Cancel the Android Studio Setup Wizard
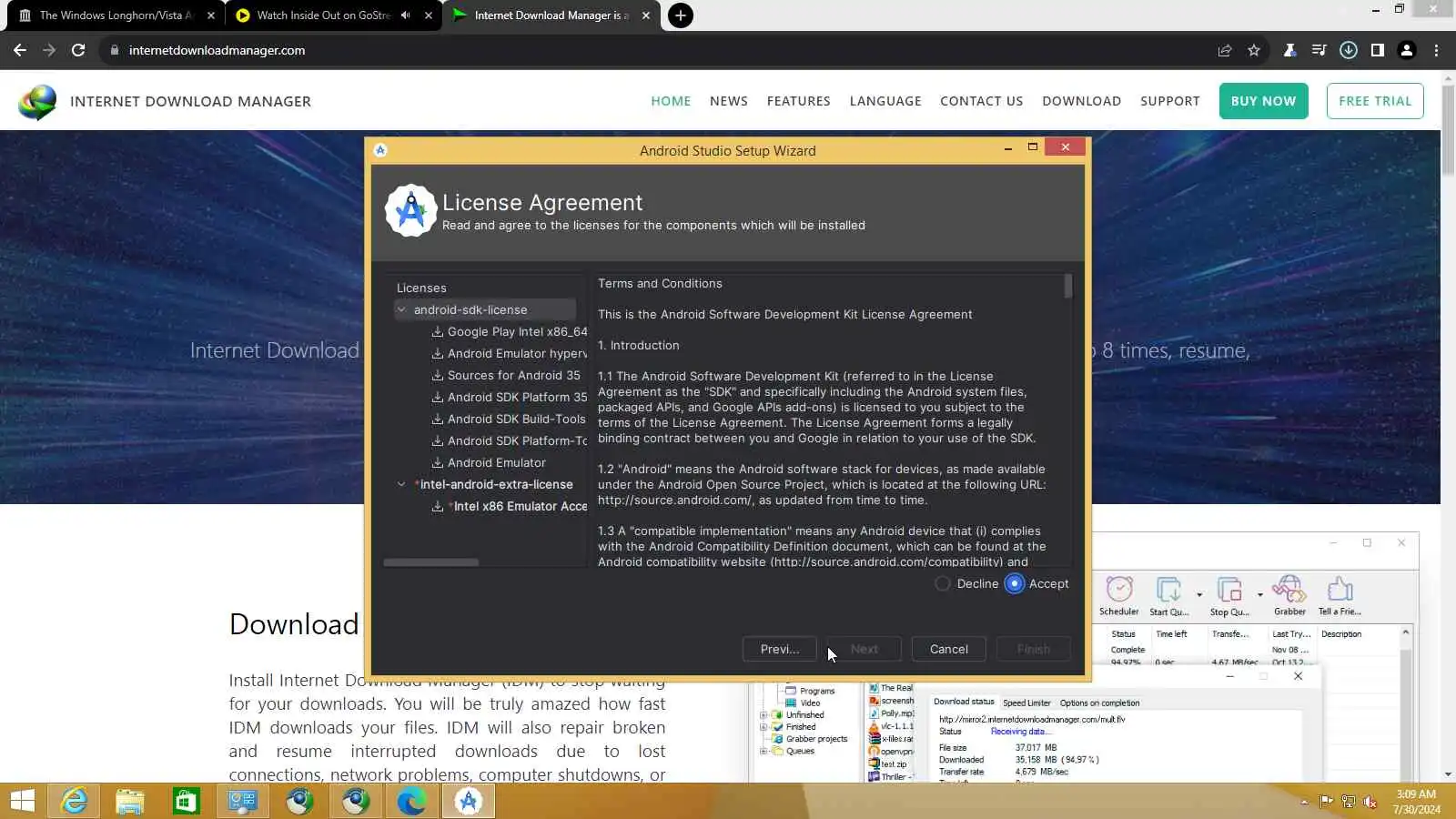The height and width of the screenshot is (819, 1456). point(949,650)
